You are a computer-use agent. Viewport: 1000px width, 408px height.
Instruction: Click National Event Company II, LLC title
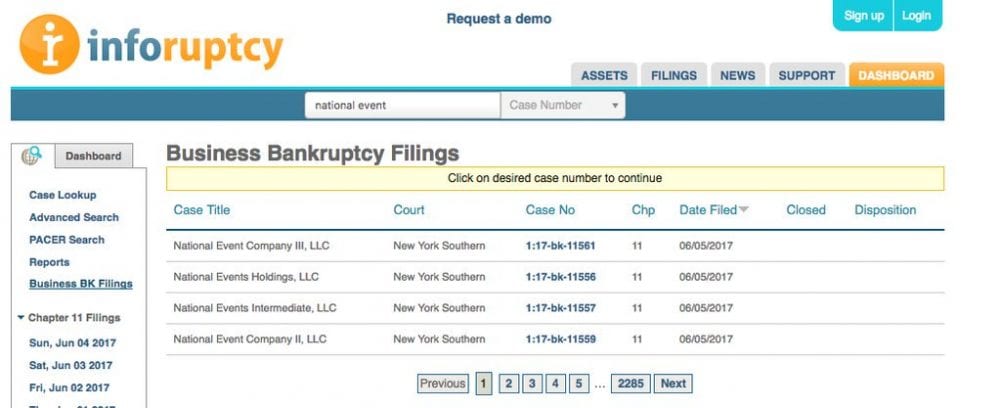point(250,339)
